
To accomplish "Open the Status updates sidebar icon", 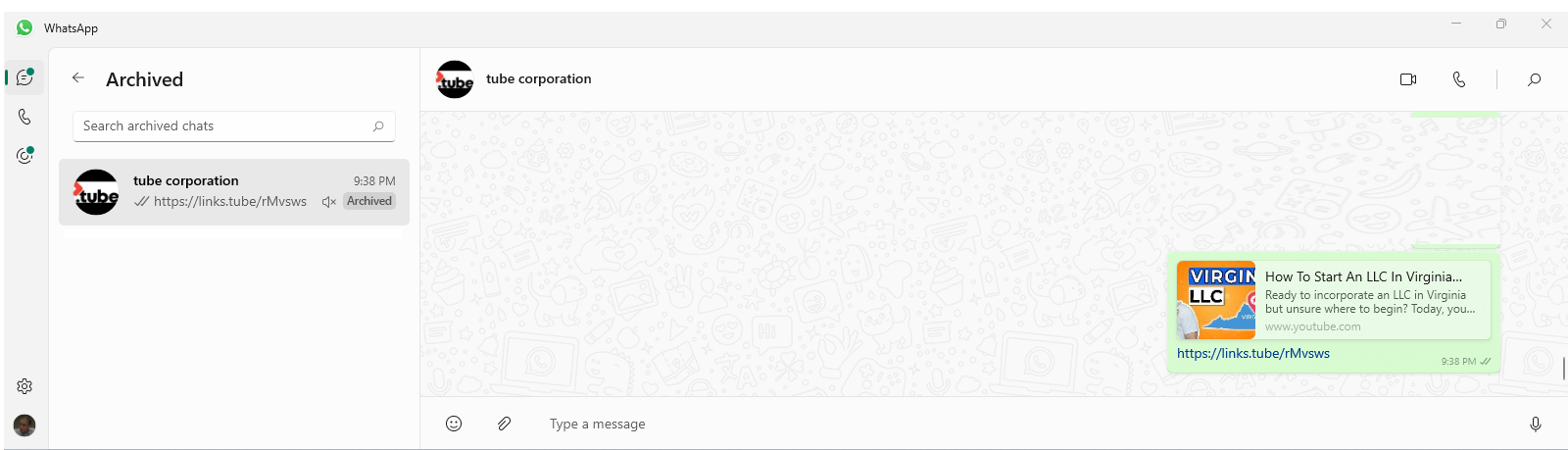I will [x=24, y=156].
